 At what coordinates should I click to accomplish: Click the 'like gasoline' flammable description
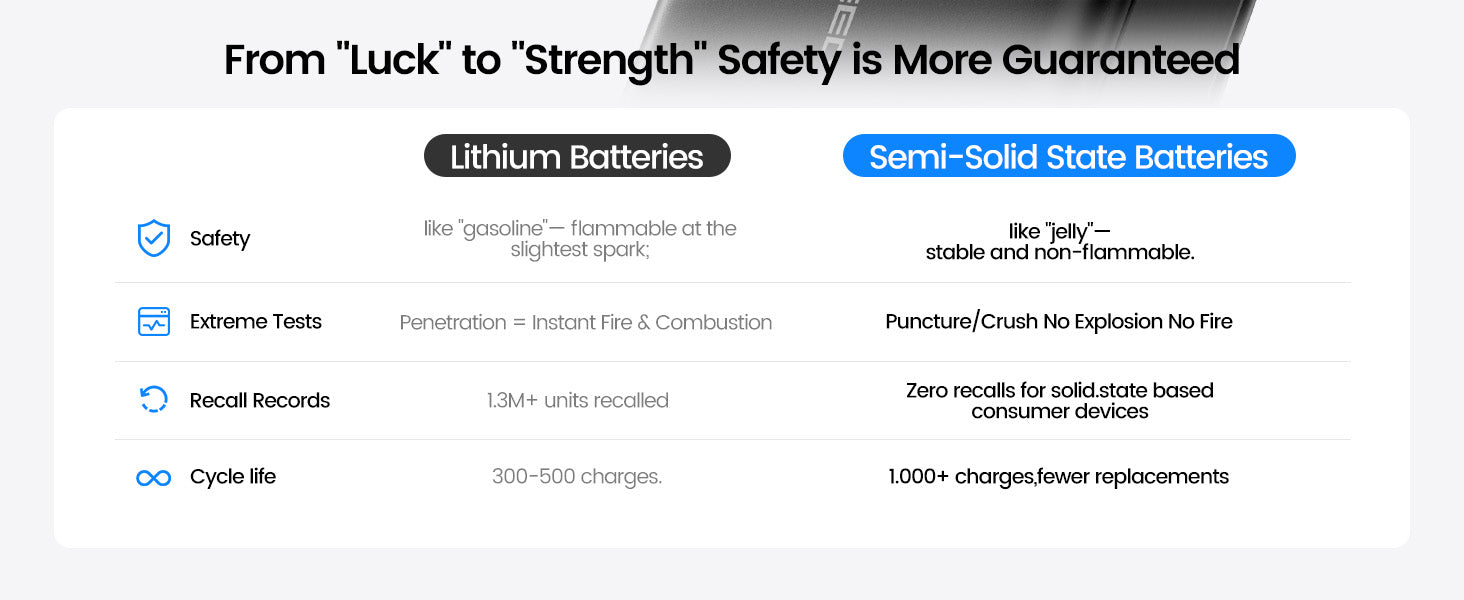580,240
